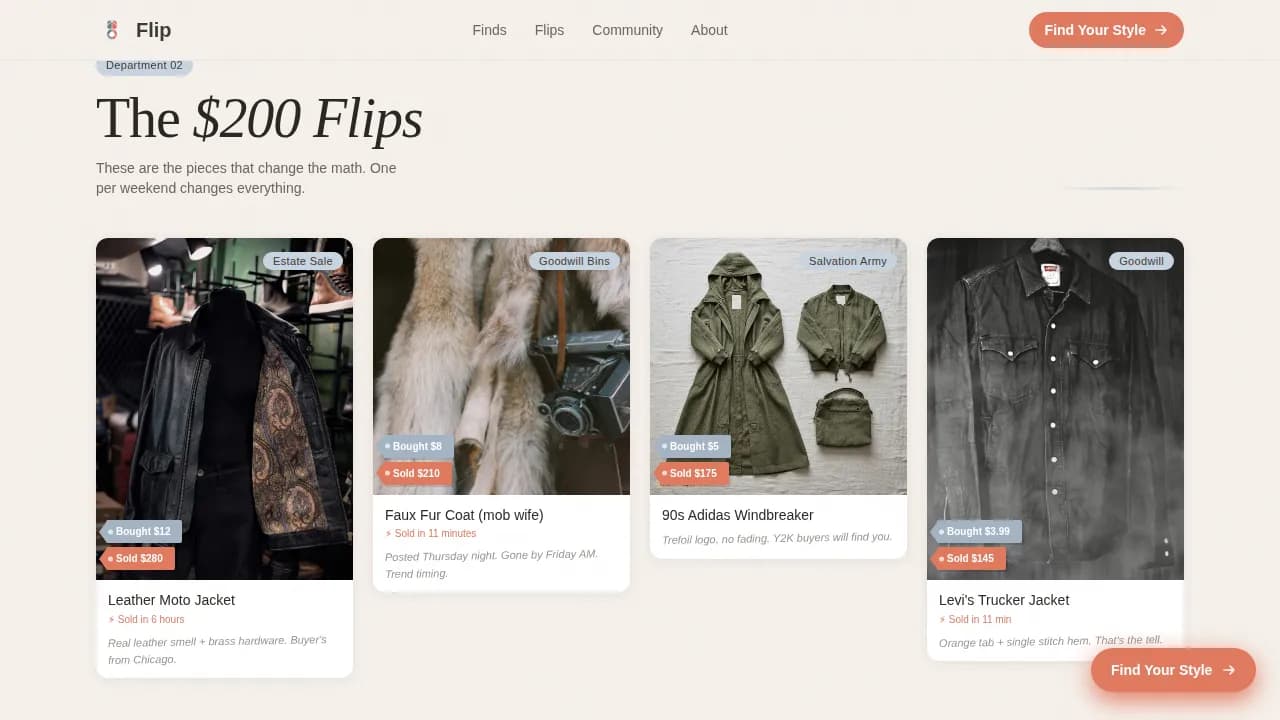Click the Bought $5 price tag
This screenshot has width=1280, height=720.
691,447
